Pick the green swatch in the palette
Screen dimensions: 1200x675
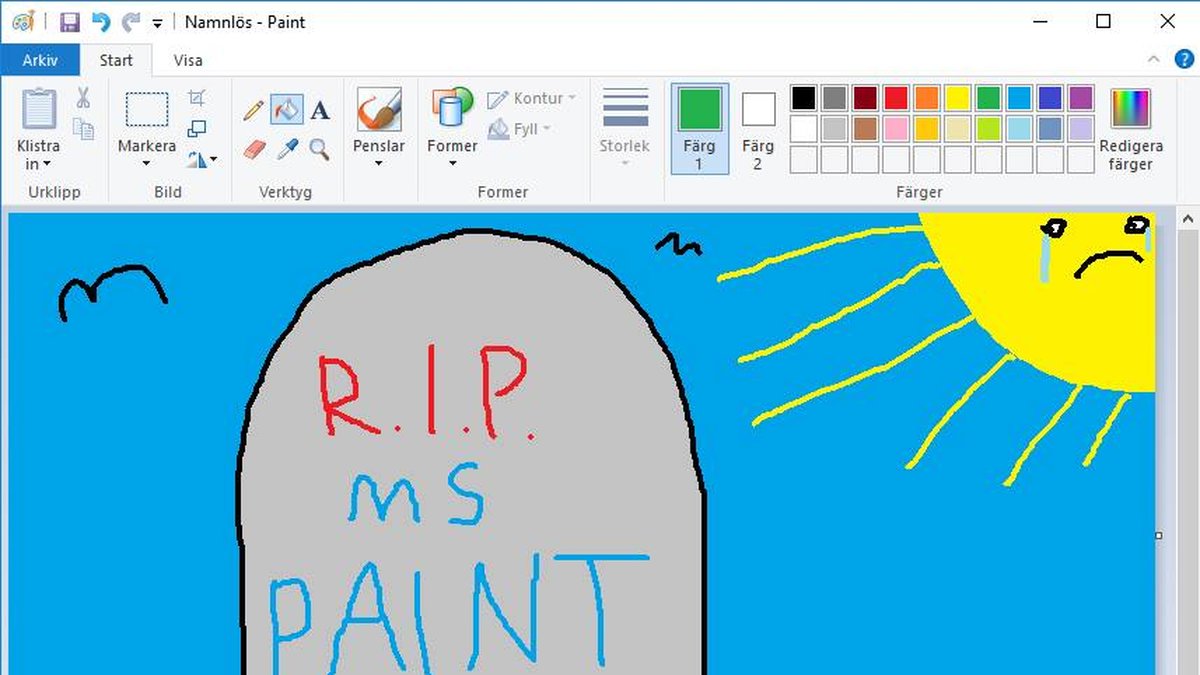point(988,98)
